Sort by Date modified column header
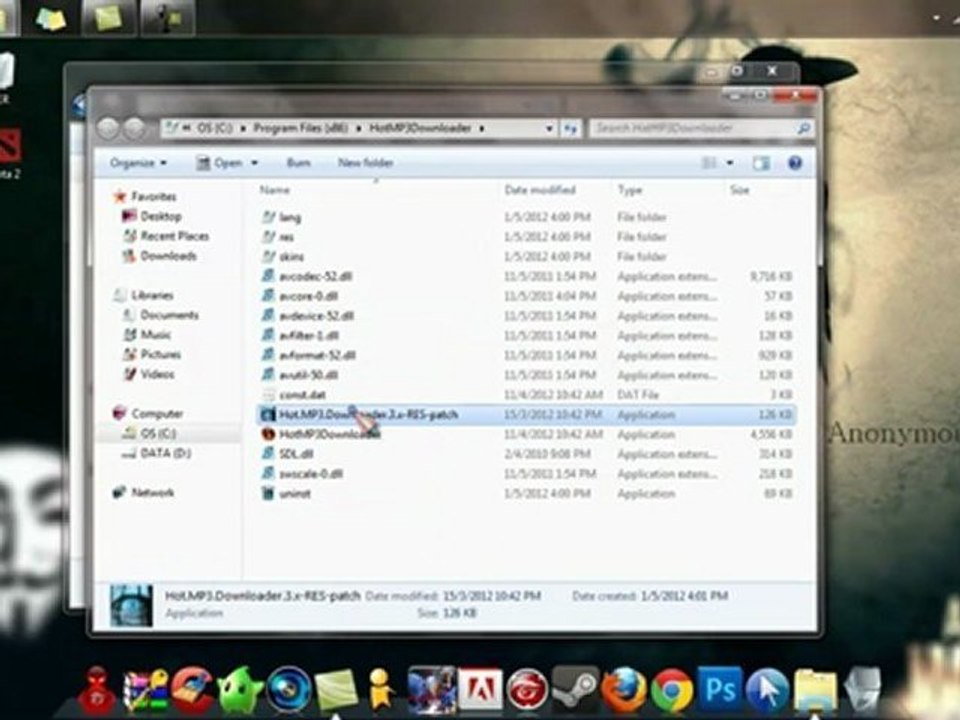Viewport: 960px width, 720px height. [x=540, y=190]
